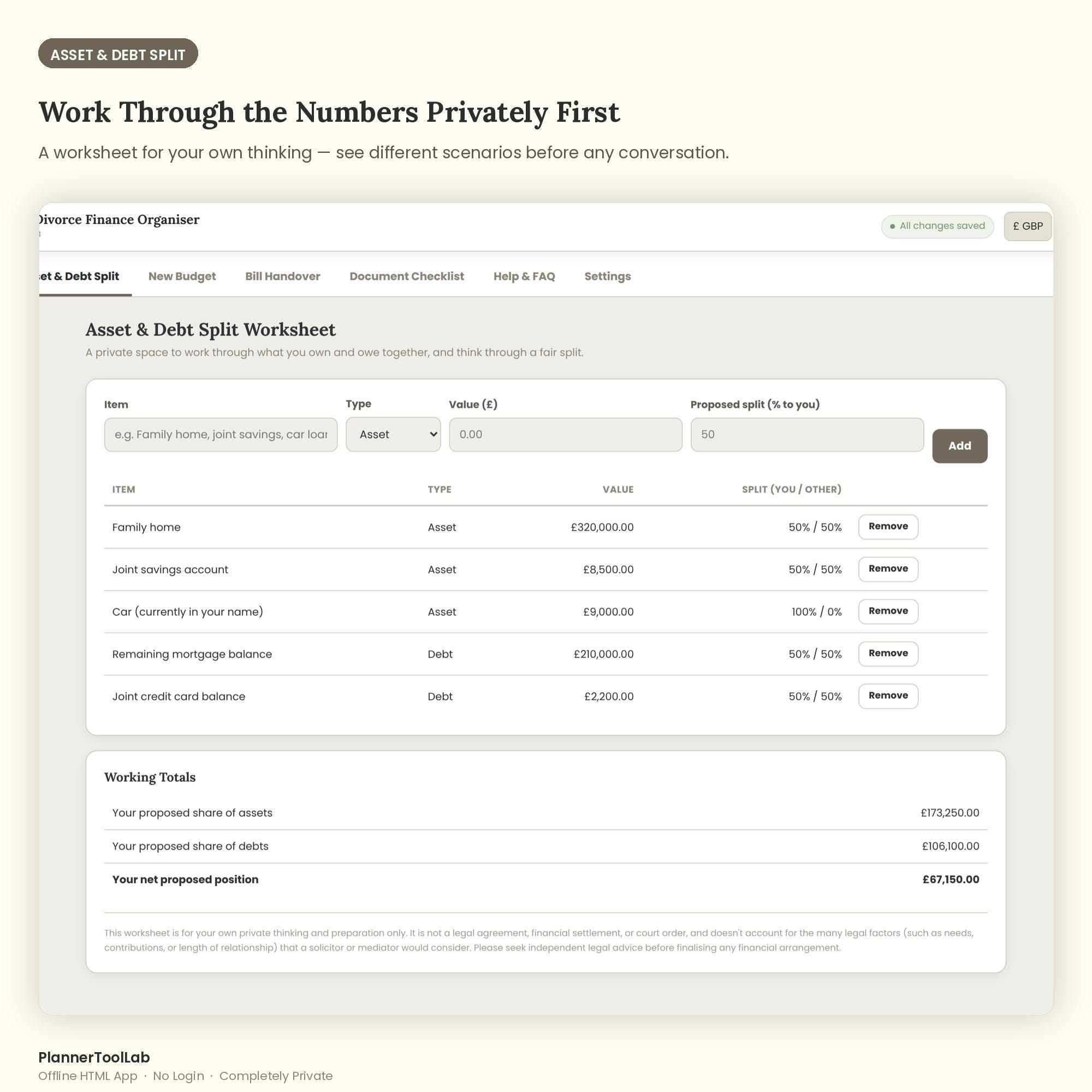Open the Help & FAQ tab

524,276
